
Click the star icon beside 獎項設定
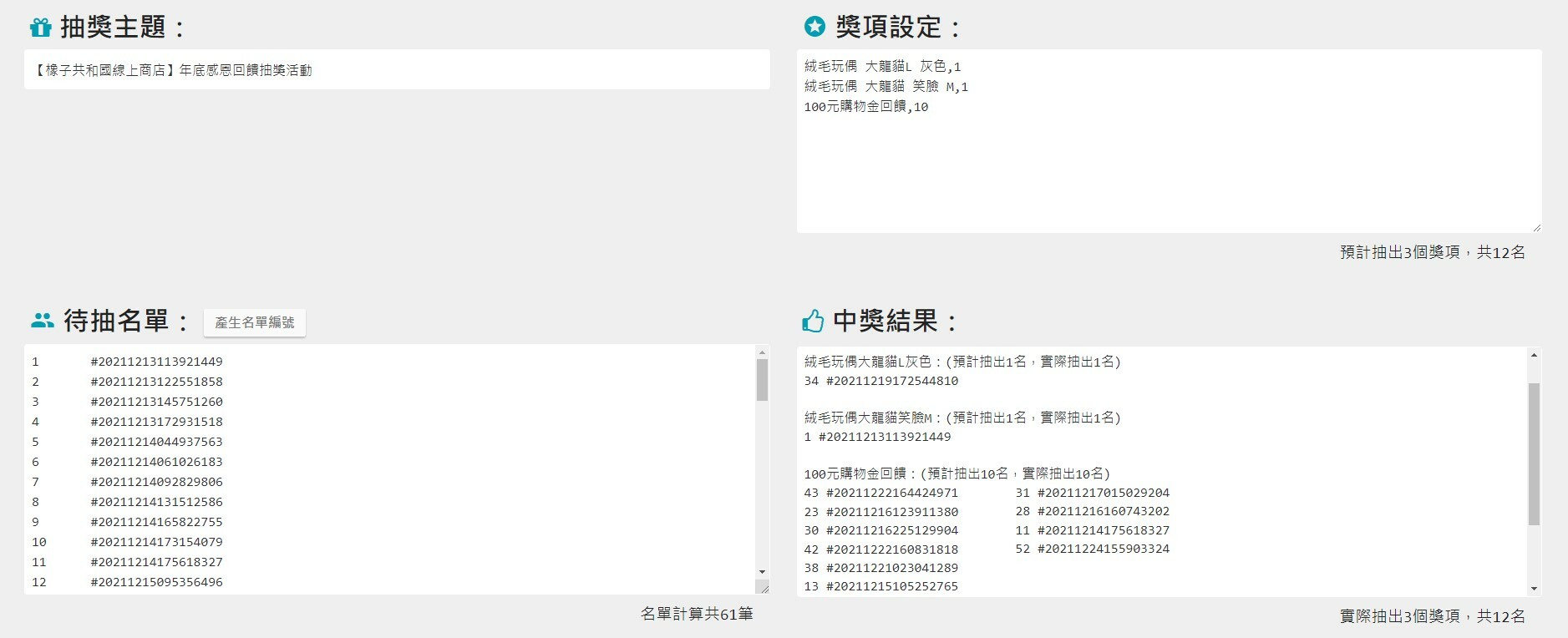(x=814, y=27)
